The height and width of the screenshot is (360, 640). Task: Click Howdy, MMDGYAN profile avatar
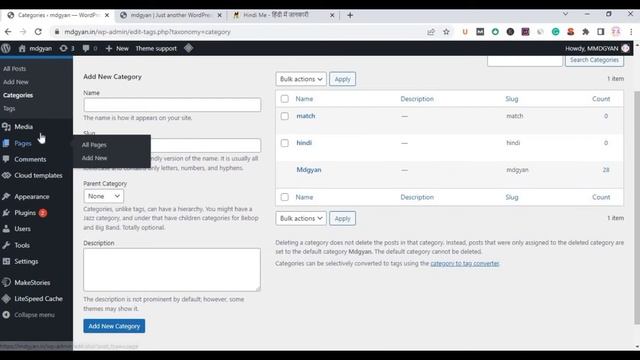(x=625, y=48)
